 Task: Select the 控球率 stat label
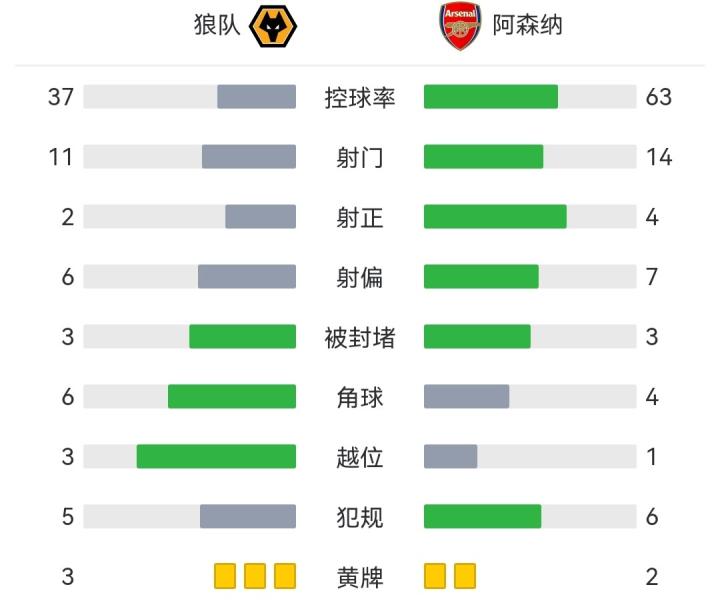360,97
